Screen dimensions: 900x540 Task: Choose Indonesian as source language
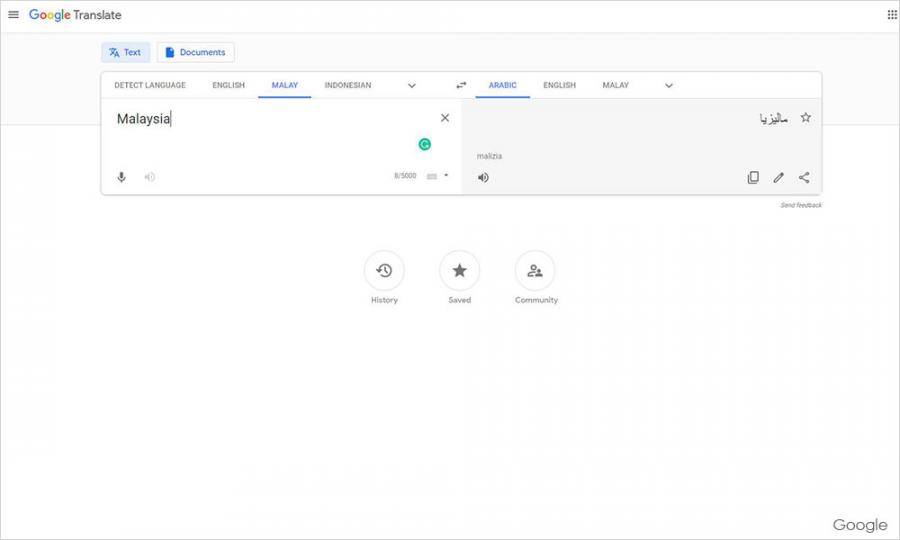pos(347,86)
